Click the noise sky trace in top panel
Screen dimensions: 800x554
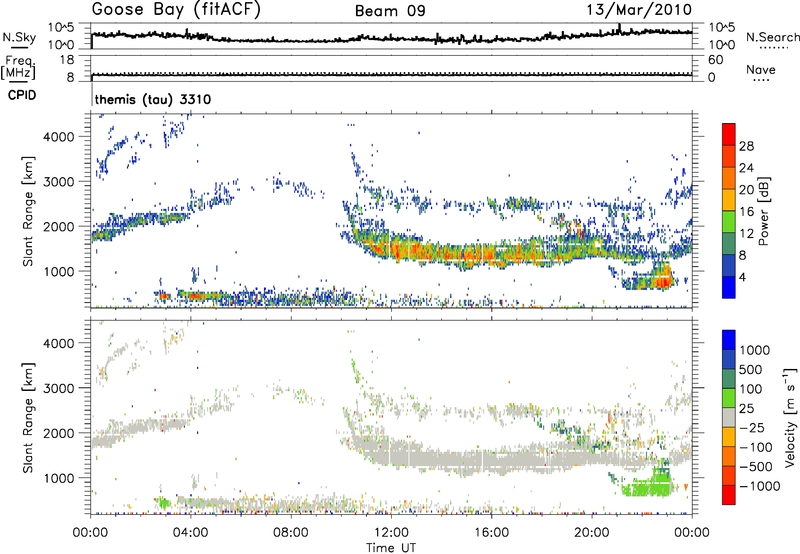pyautogui.click(x=391, y=37)
